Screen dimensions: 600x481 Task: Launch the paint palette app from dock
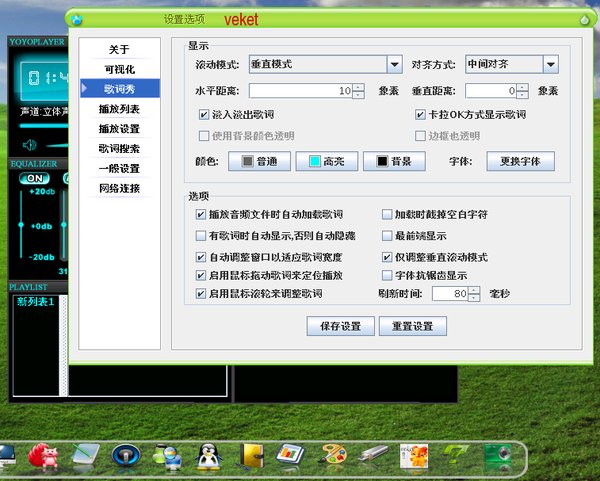pos(332,456)
